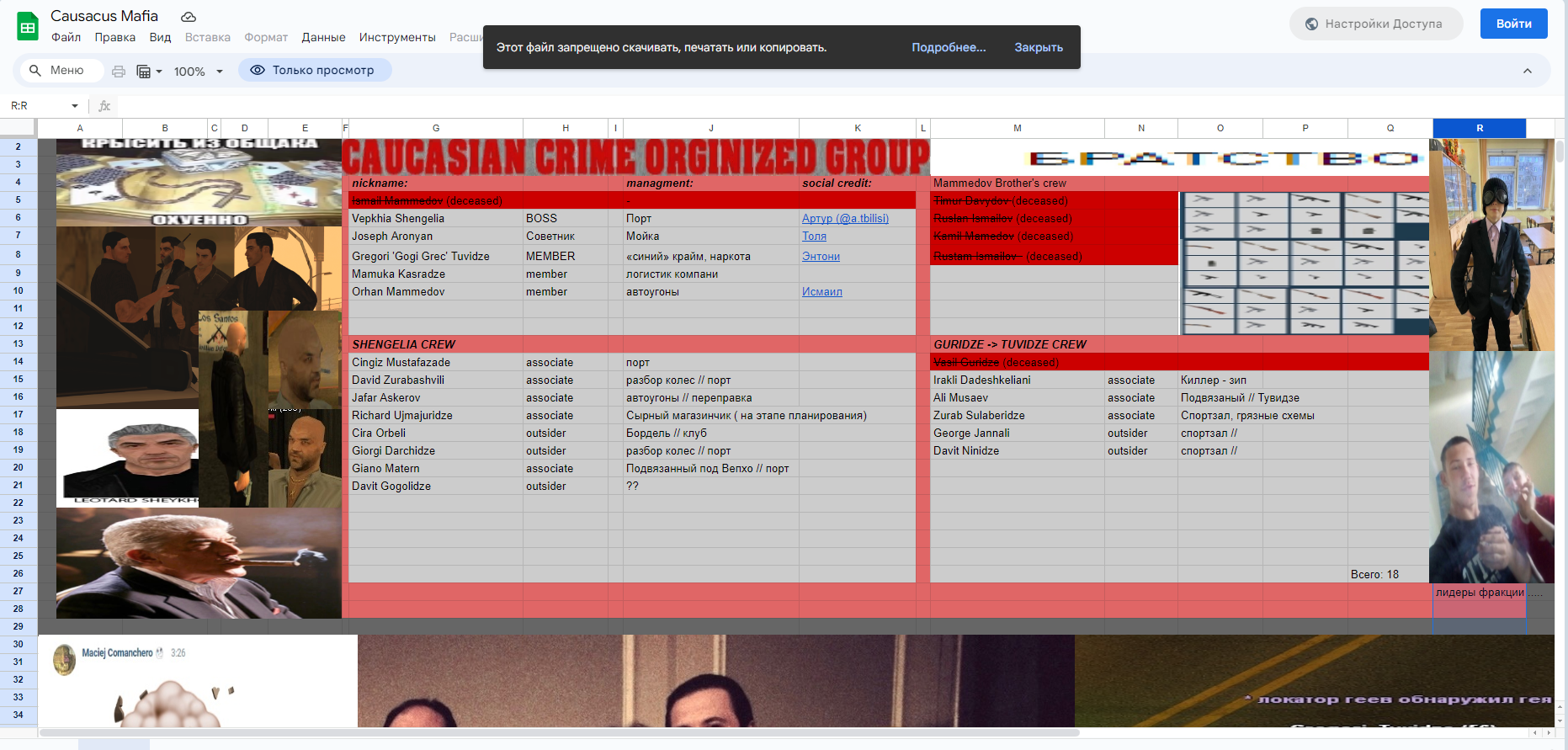Image resolution: width=1568 pixels, height=750 pixels.
Task: Click the Войти sign-in button
Action: tap(1512, 24)
